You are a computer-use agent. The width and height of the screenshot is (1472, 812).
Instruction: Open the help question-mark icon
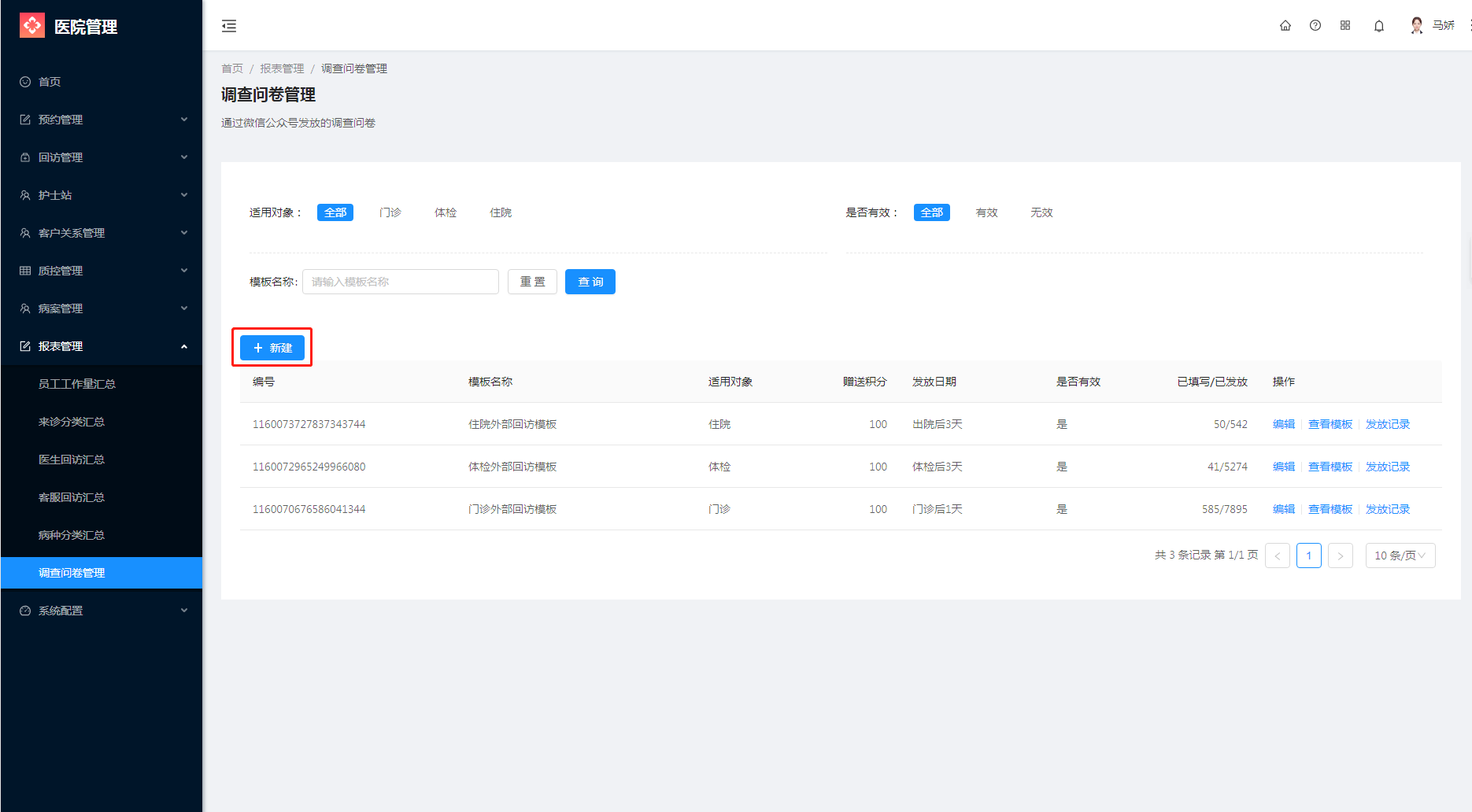tap(1315, 25)
